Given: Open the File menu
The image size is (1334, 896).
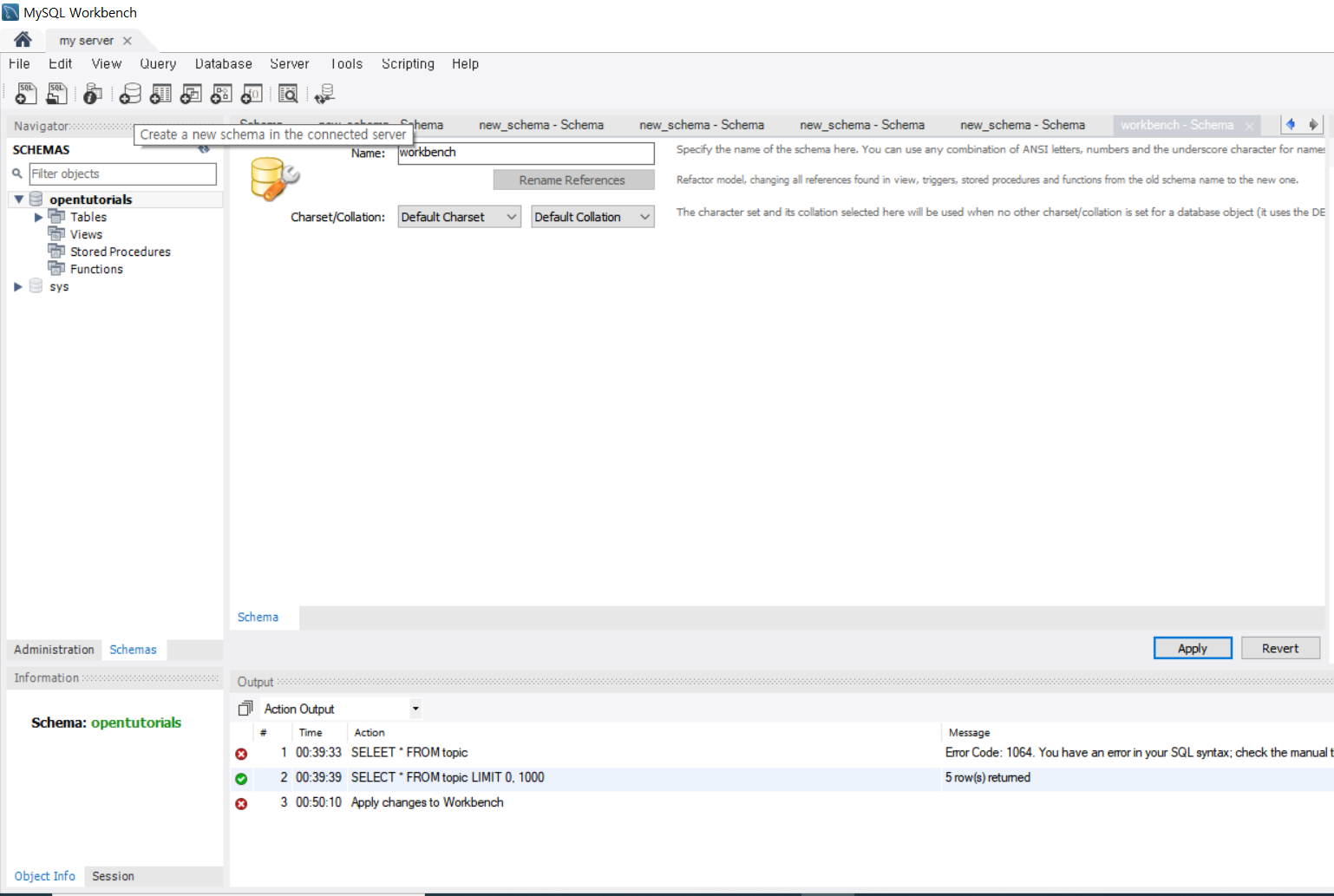Looking at the screenshot, I should [x=19, y=63].
